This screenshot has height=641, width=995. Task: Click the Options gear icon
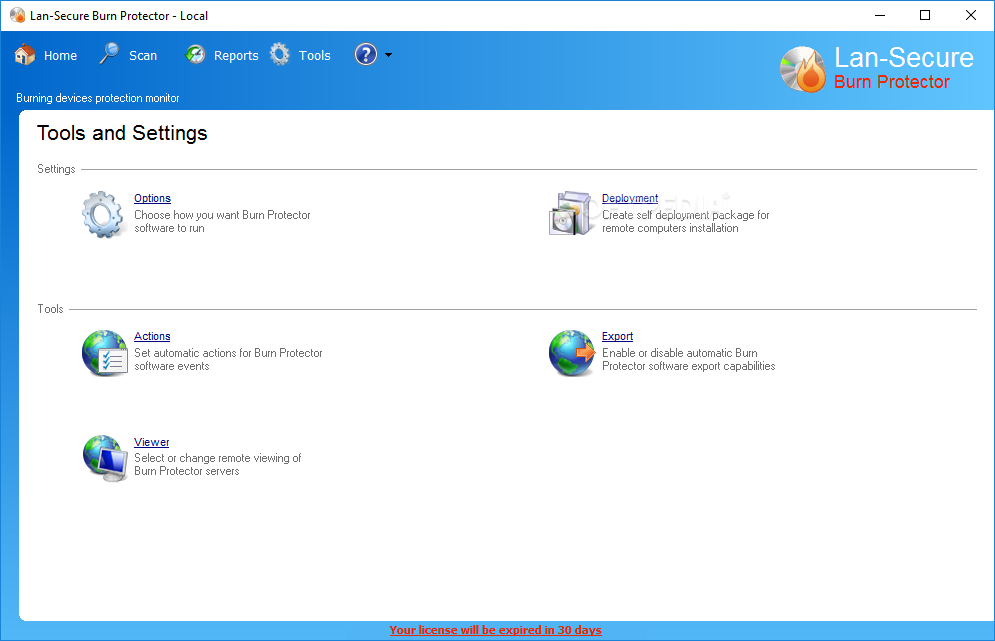click(x=103, y=215)
